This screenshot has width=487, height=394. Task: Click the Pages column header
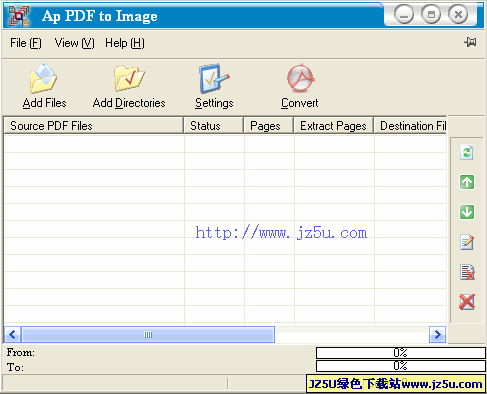[x=269, y=126]
